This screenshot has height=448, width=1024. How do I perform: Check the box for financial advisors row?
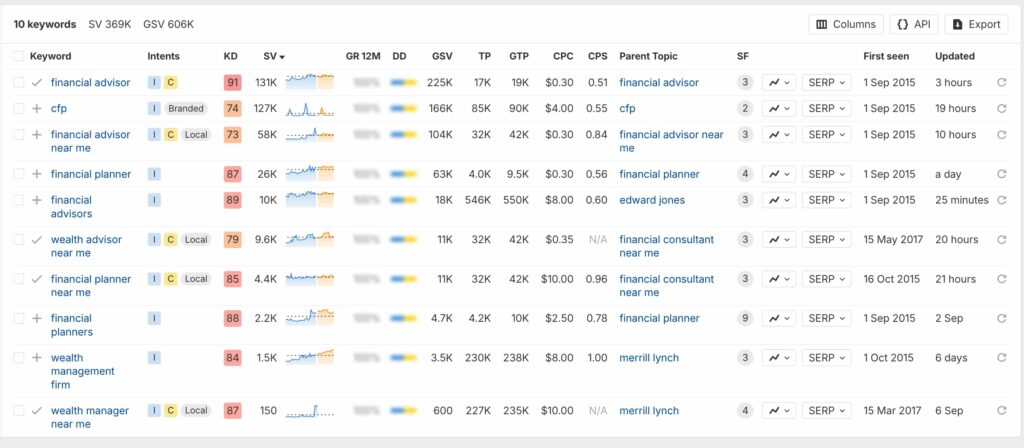tap(19, 200)
